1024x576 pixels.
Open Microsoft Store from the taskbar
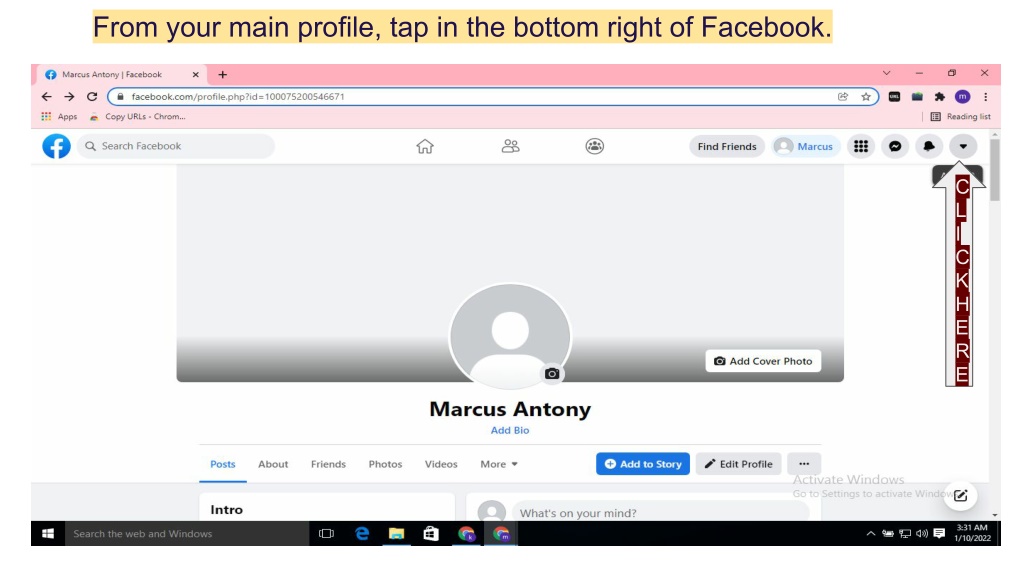click(x=431, y=534)
